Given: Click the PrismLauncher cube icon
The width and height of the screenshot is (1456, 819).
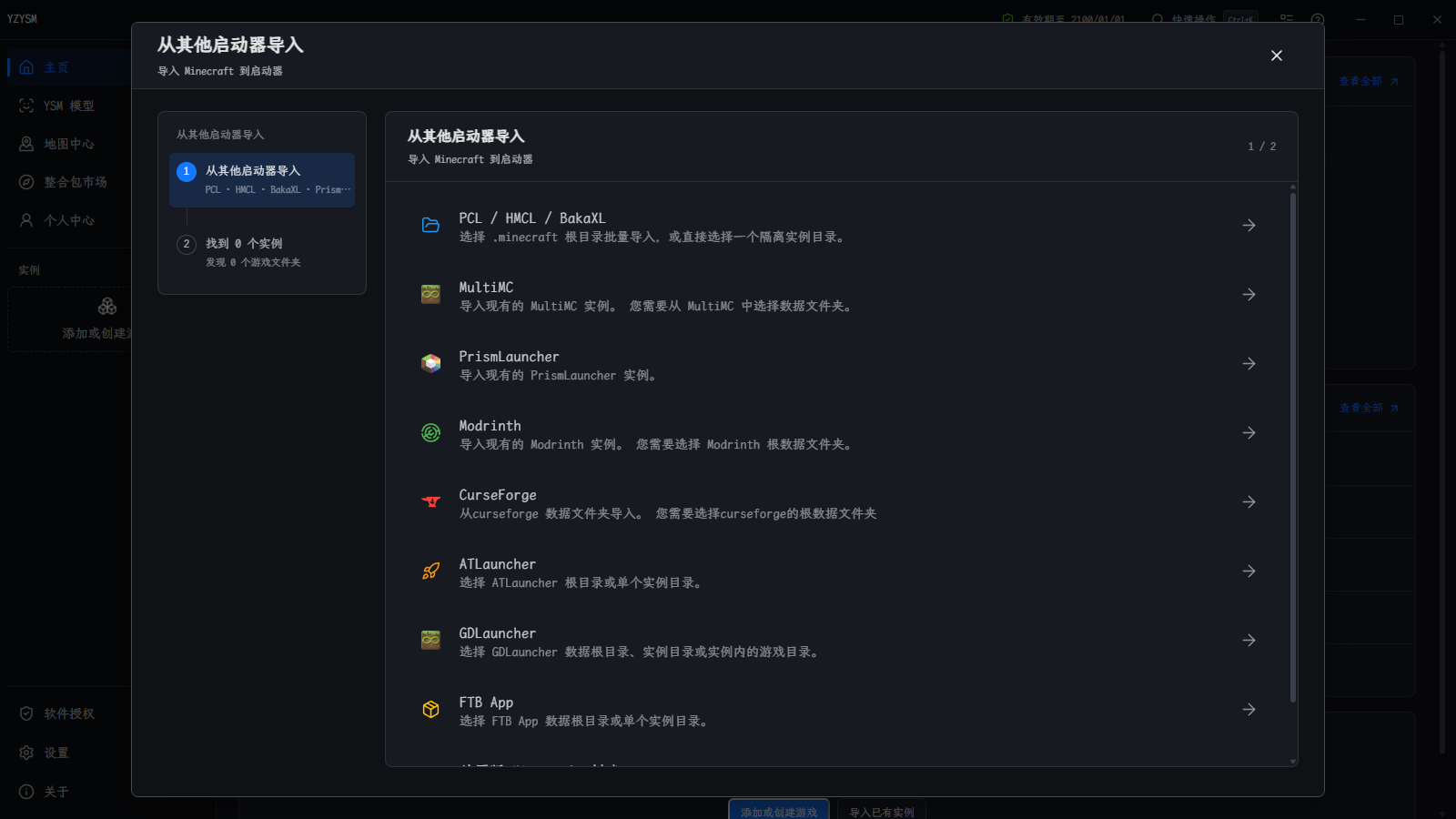Looking at the screenshot, I should pos(430,364).
